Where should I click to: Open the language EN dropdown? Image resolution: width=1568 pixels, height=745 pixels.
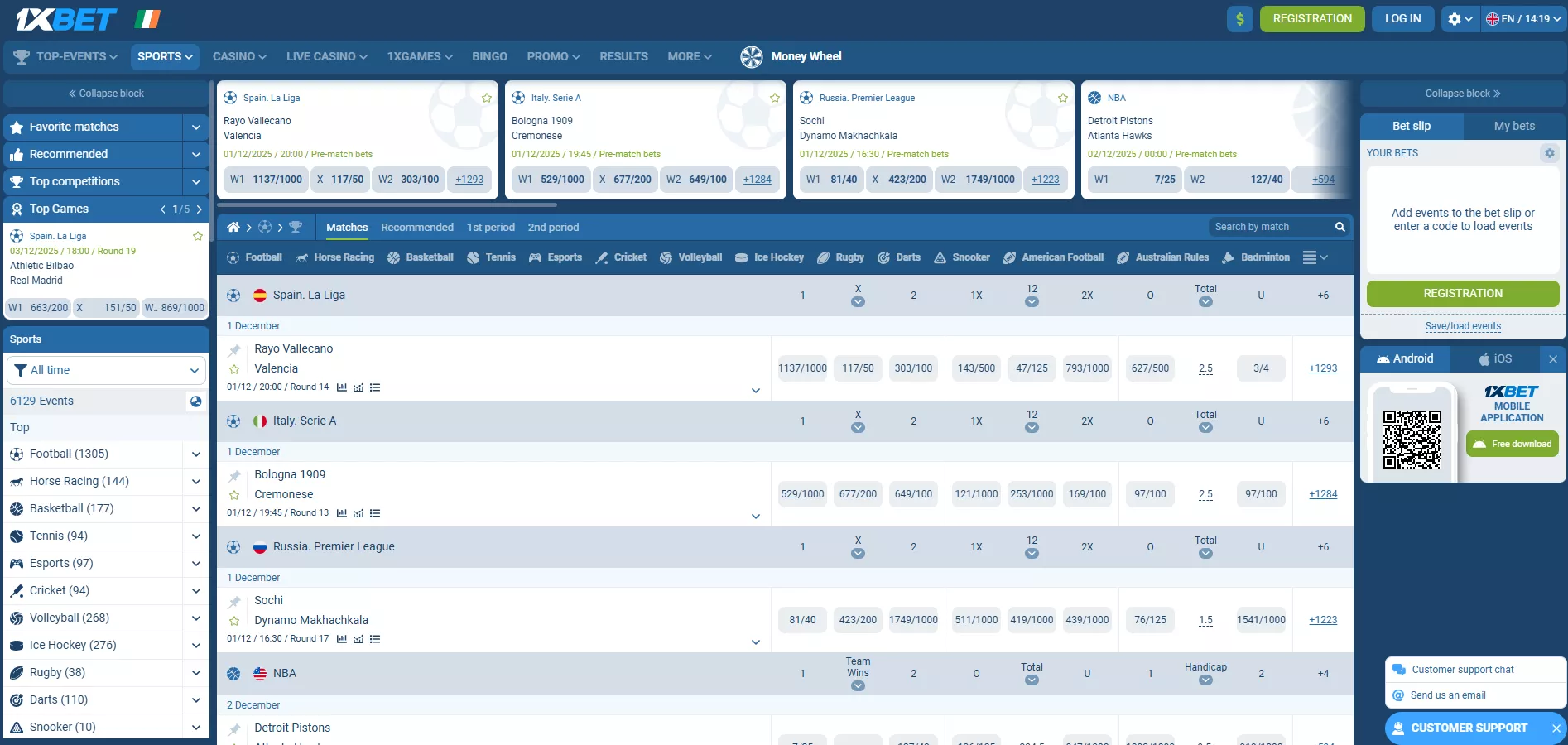tap(1522, 19)
